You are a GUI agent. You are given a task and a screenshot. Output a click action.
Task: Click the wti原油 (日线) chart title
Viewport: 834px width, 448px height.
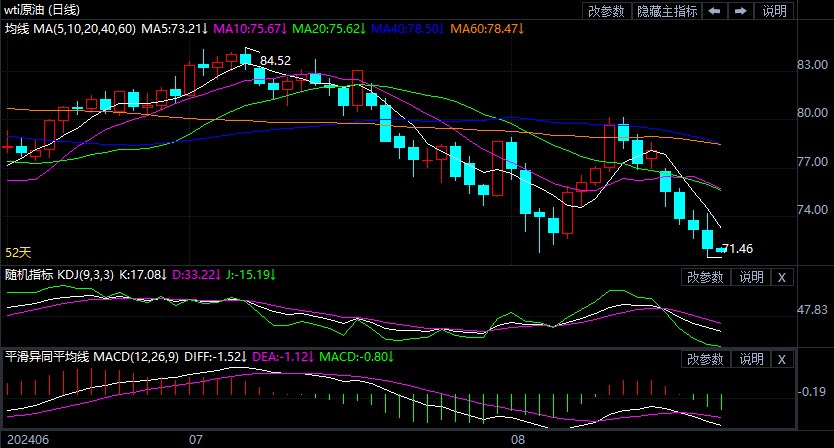click(x=42, y=10)
